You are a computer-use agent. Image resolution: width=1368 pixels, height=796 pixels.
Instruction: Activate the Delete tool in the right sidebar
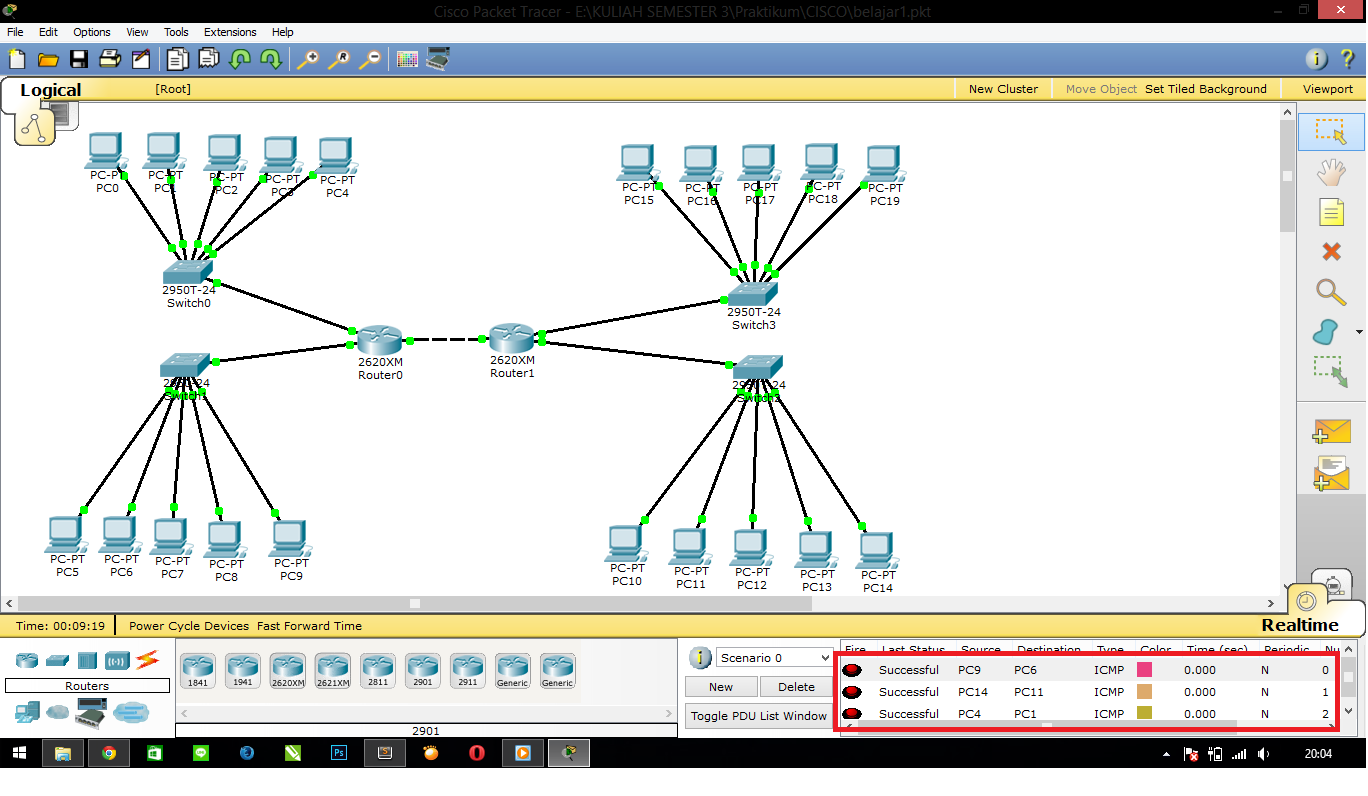(1331, 252)
